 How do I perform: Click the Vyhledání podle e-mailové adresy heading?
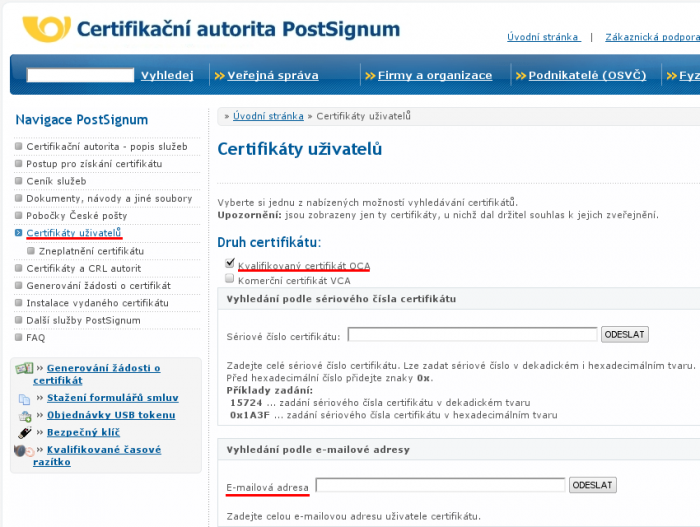pos(318,450)
